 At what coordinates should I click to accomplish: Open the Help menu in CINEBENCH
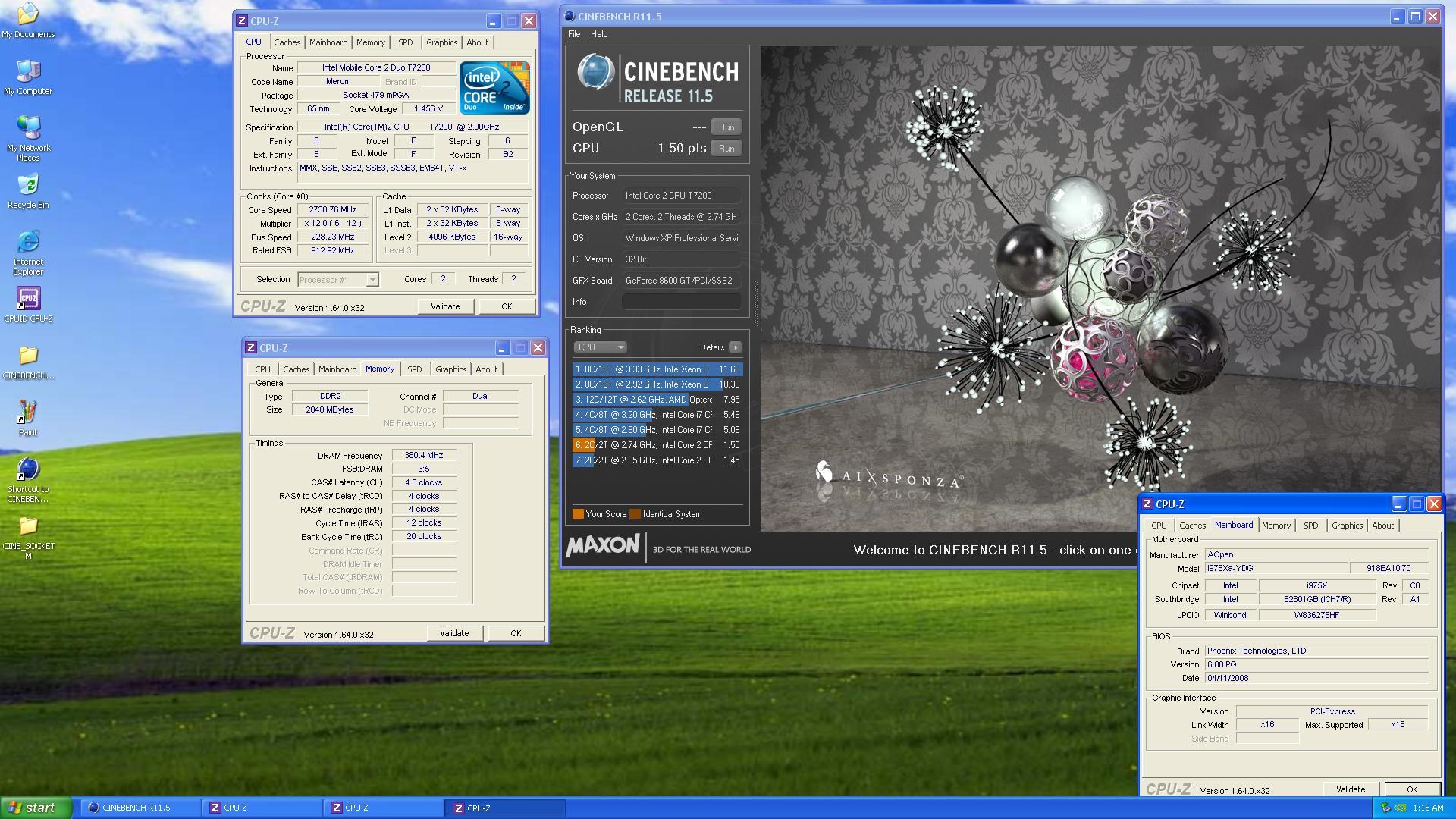point(599,34)
